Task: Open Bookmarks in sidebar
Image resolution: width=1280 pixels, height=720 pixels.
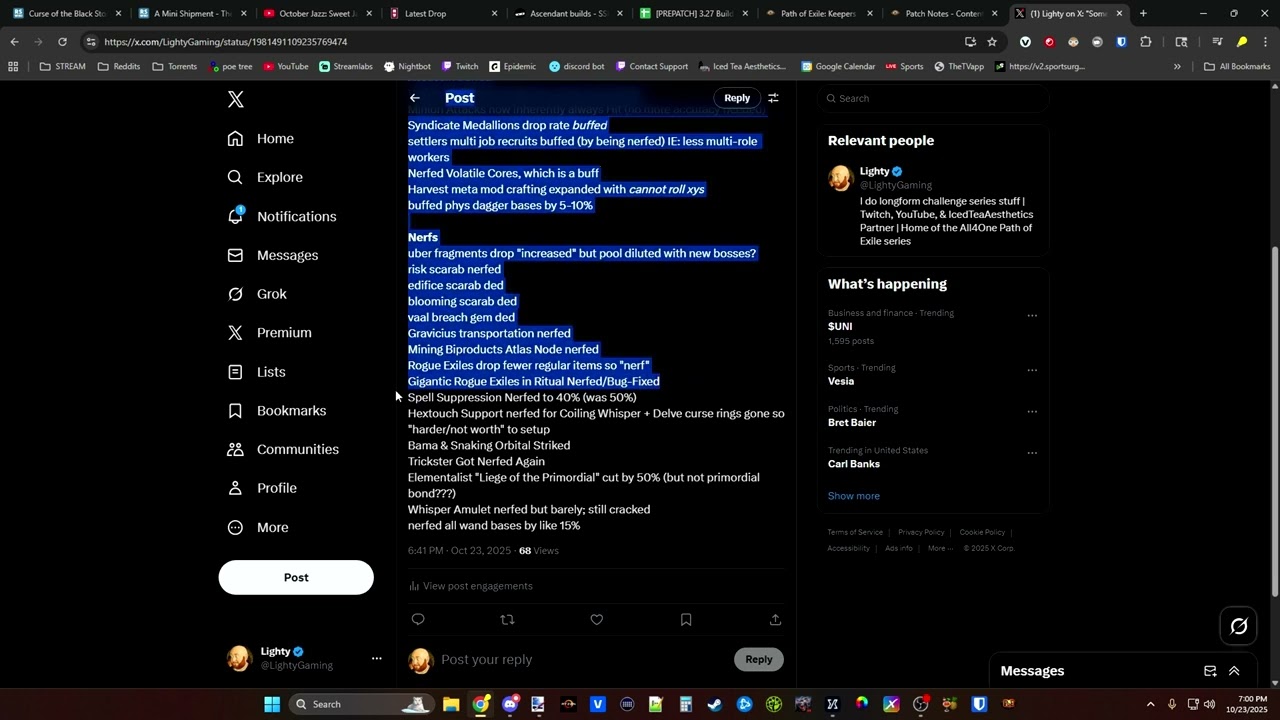Action: tap(277, 411)
